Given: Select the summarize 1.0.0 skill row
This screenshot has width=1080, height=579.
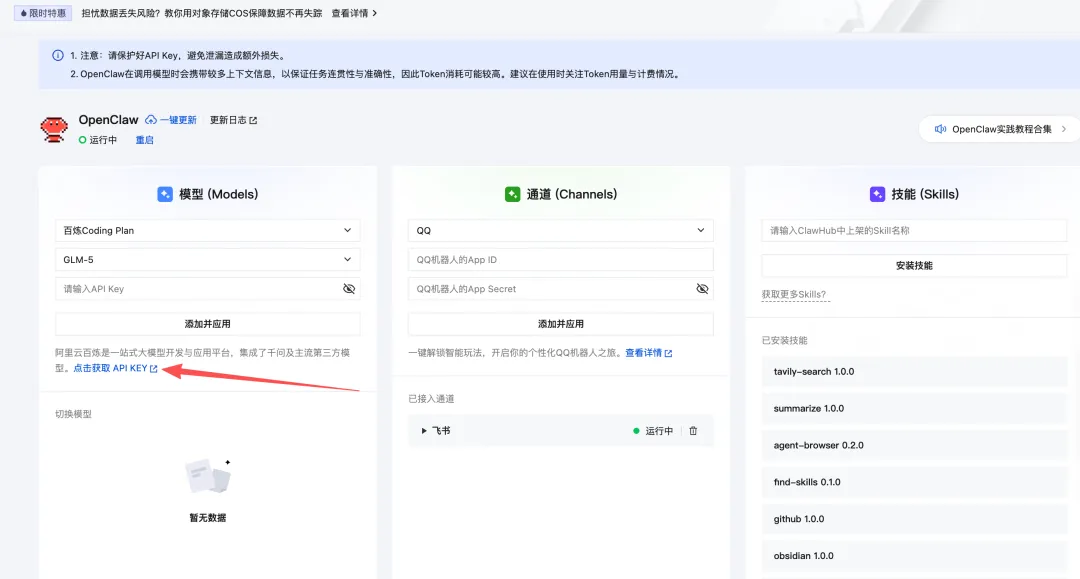Looking at the screenshot, I should click(x=914, y=408).
